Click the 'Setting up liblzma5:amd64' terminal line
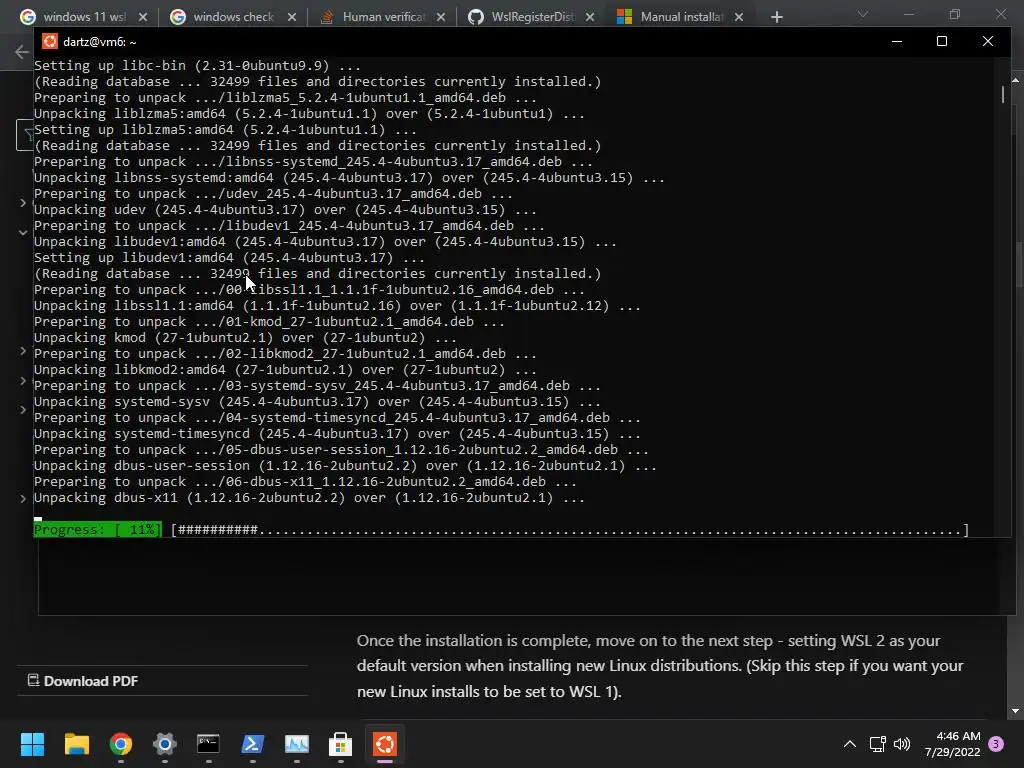 [225, 129]
